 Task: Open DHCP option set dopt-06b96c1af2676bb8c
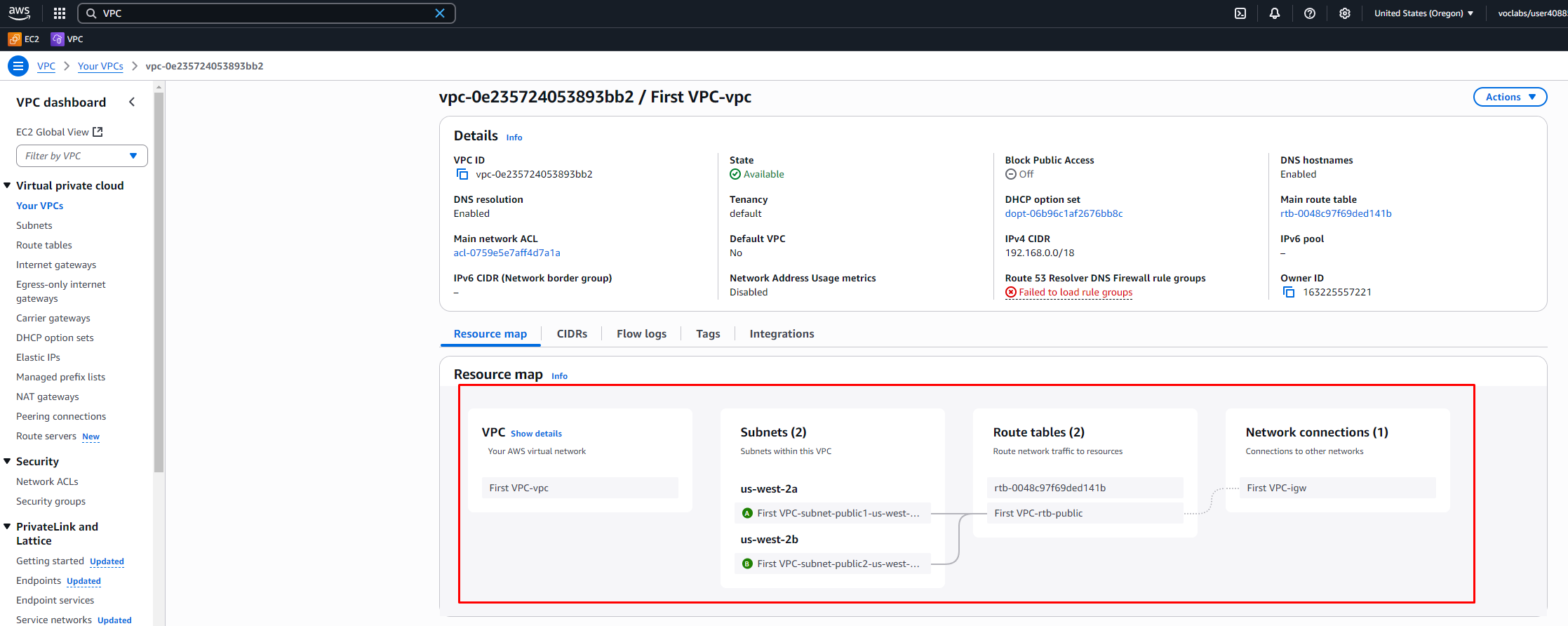click(1064, 213)
